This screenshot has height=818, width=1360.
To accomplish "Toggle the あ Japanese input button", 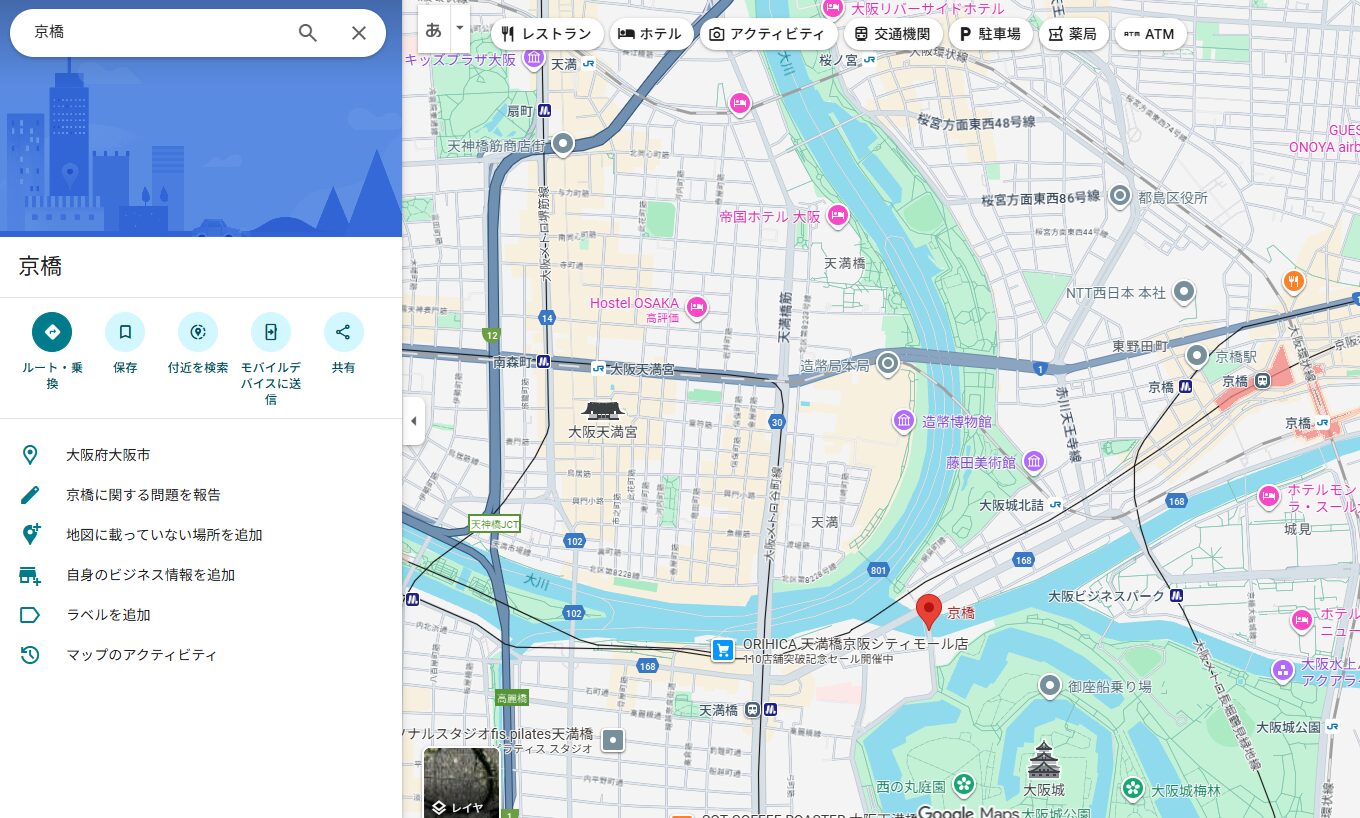I will tap(434, 30).
